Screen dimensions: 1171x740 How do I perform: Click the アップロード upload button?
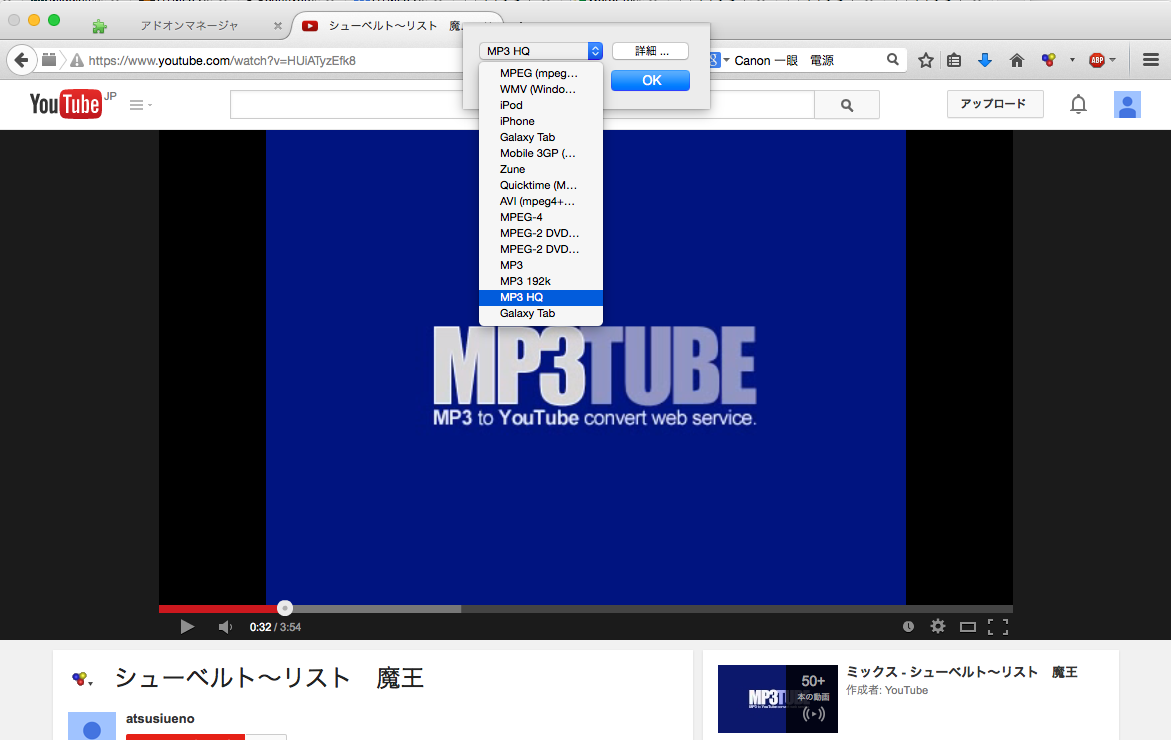[x=995, y=104]
